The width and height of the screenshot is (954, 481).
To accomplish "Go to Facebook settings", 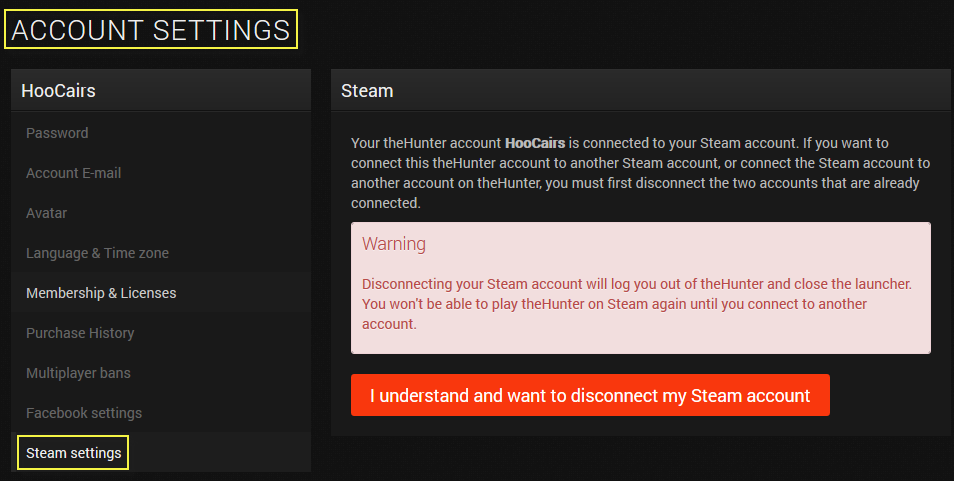I will [x=84, y=413].
